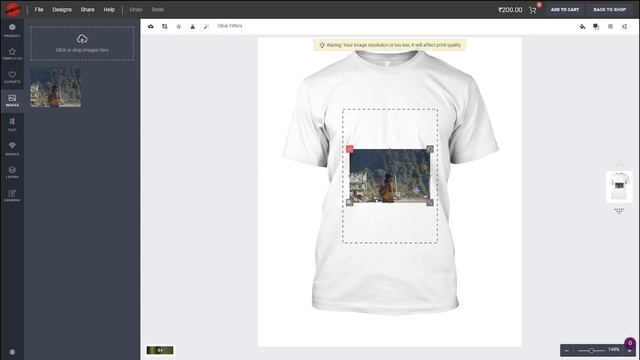This screenshot has width=640, height=360.
Task: Click the bottom-right resize handle of image
Action: click(430, 202)
